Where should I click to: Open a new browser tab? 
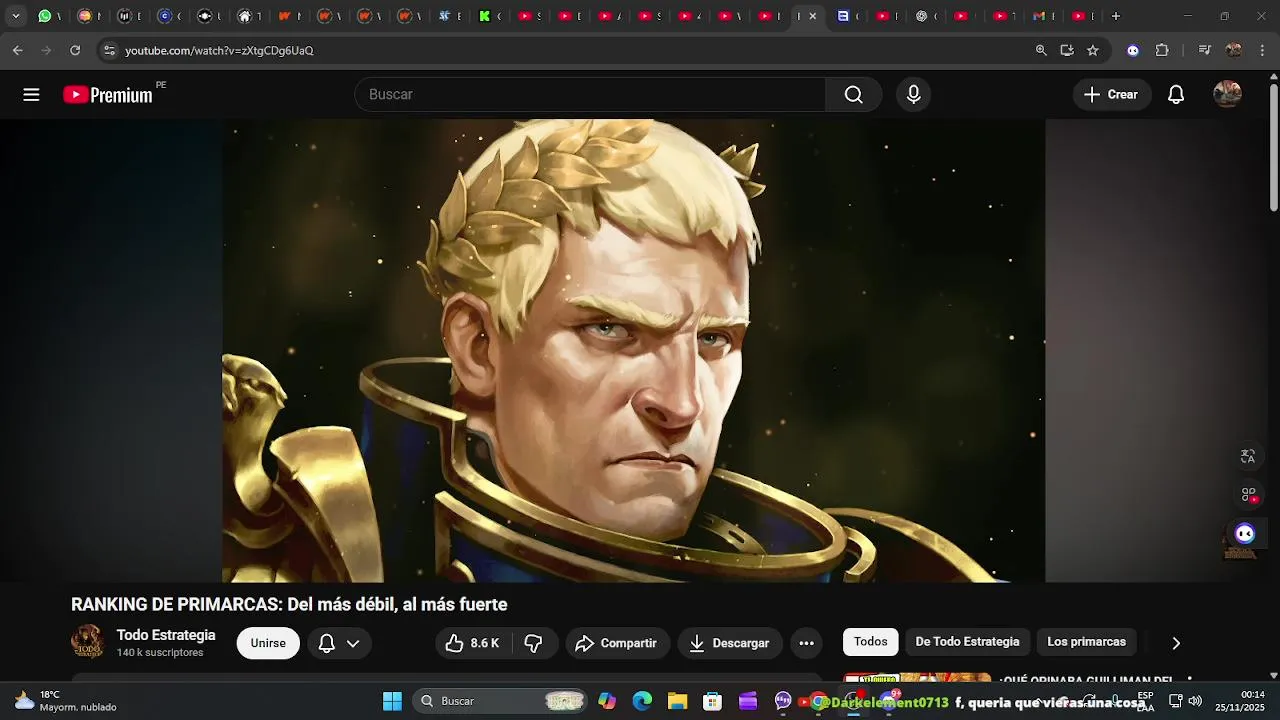pos(1116,16)
